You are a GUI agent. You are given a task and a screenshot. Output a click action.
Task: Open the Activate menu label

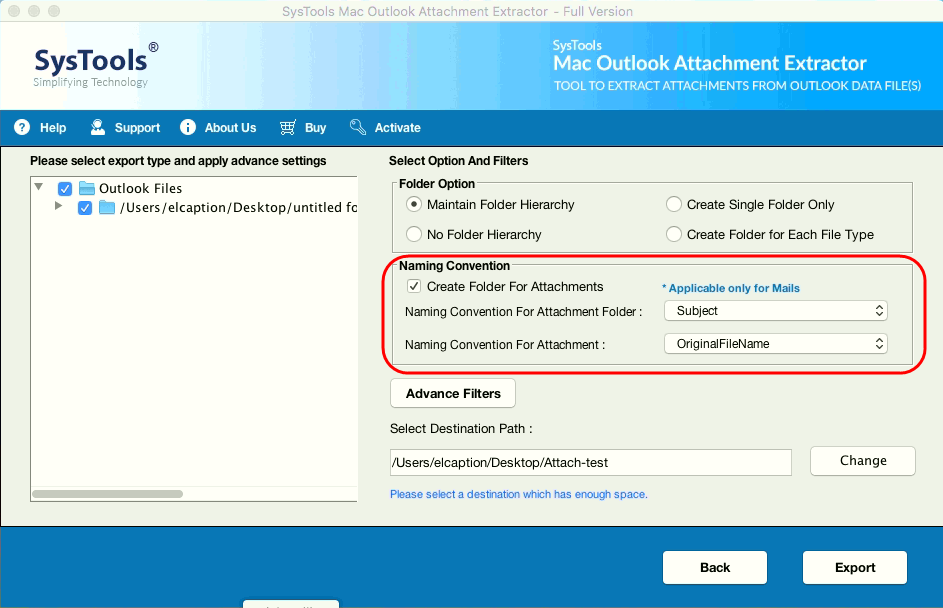(x=398, y=127)
